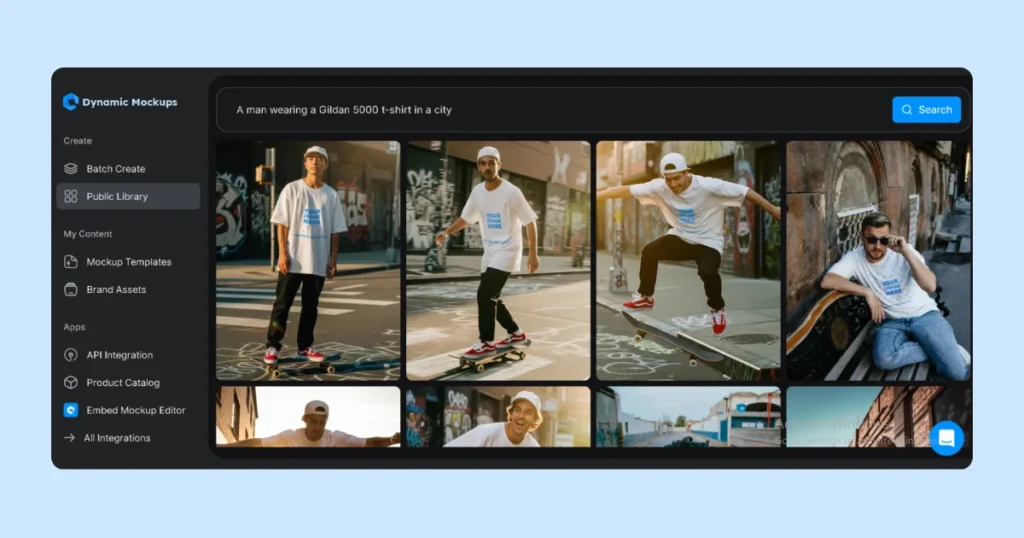1024x538 pixels.
Task: Open the Batch Create menu item
Action: pos(115,169)
